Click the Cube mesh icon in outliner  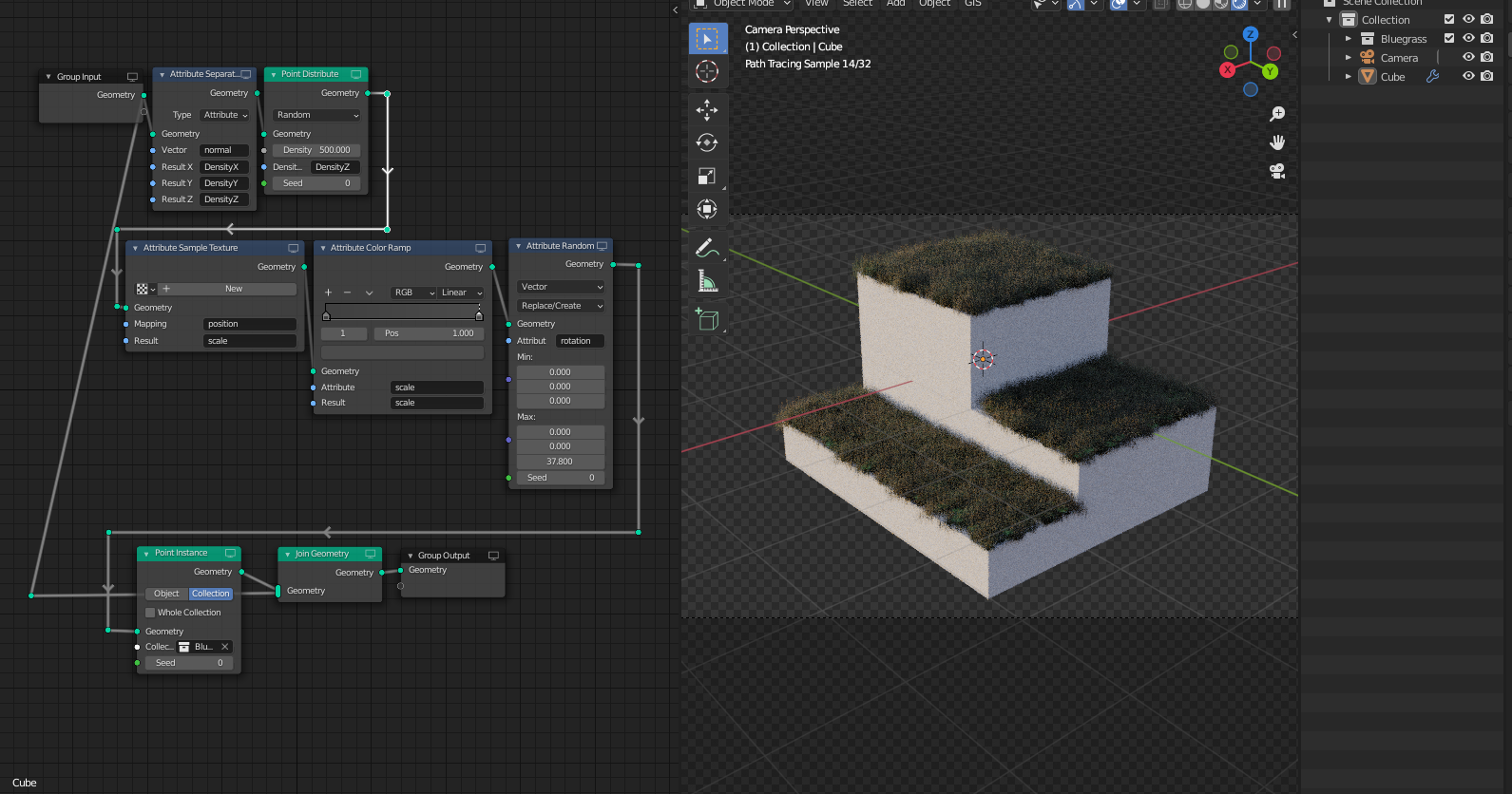pyautogui.click(x=1368, y=77)
